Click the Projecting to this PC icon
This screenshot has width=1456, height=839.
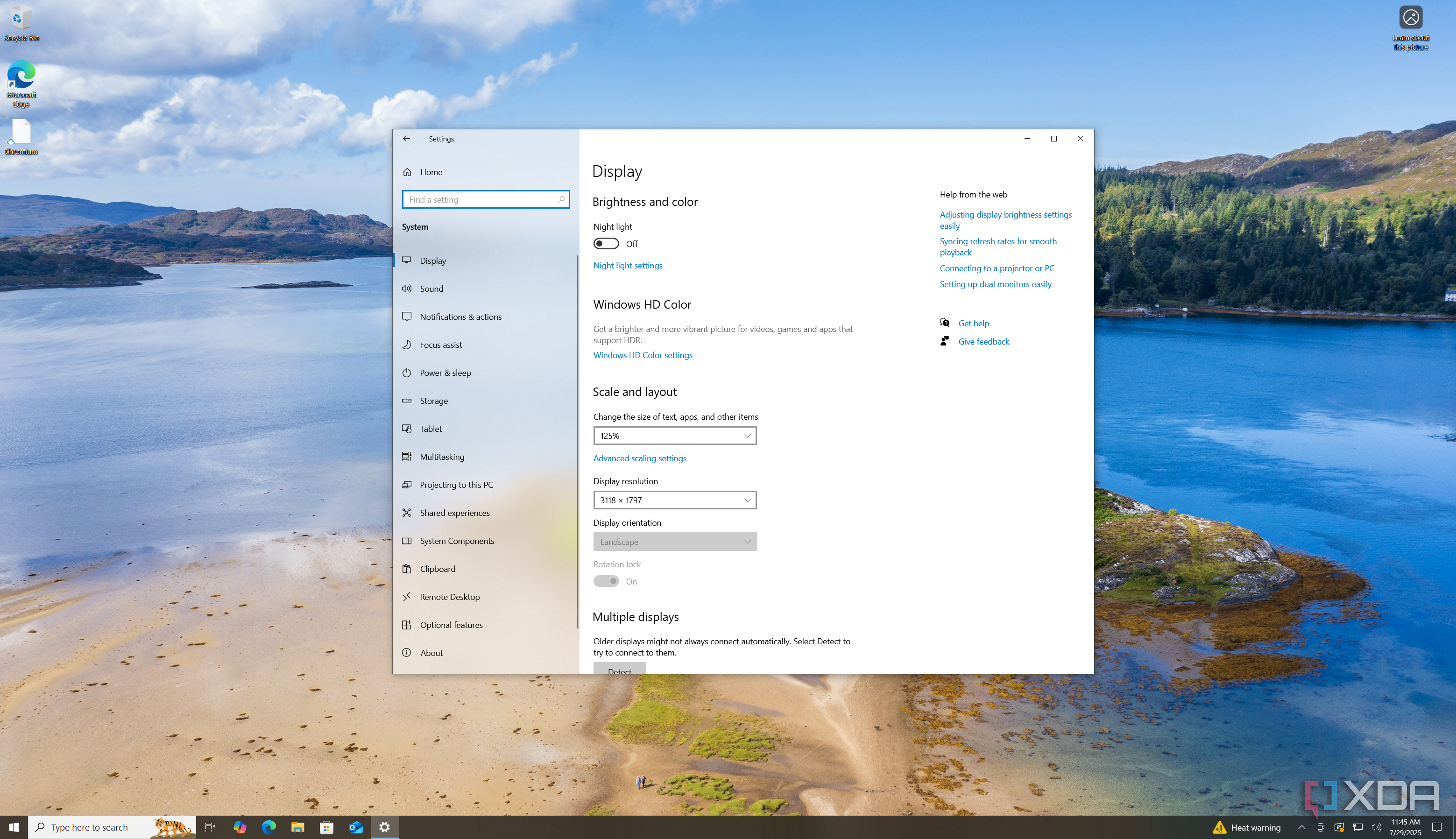point(407,485)
